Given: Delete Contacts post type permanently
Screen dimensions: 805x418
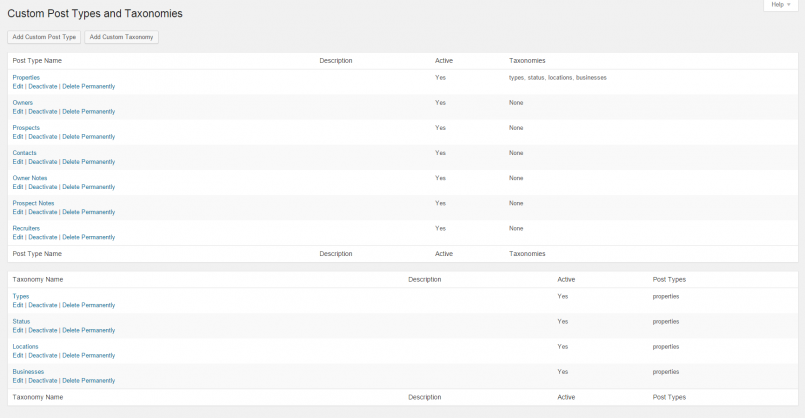Looking at the screenshot, I should pos(89,162).
